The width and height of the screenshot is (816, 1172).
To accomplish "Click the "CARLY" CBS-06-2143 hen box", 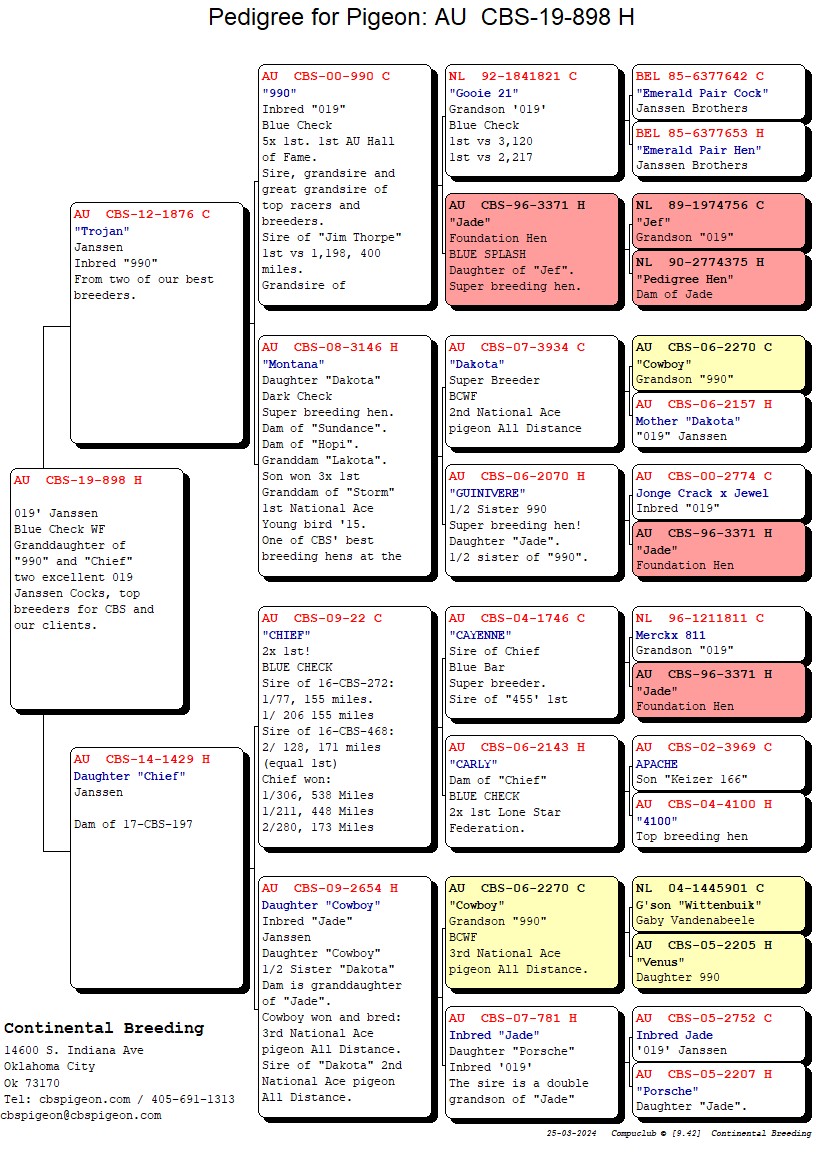I will point(532,791).
